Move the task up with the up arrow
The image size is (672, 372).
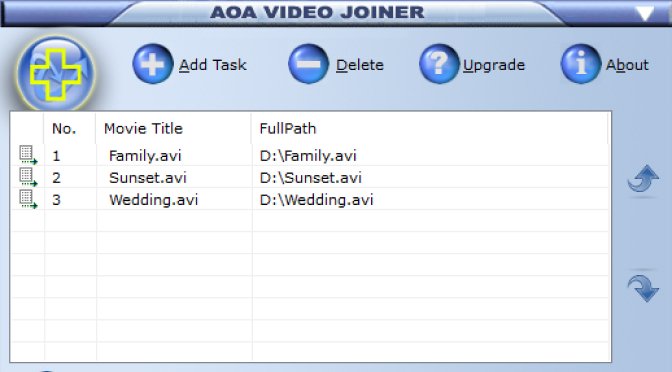(643, 179)
